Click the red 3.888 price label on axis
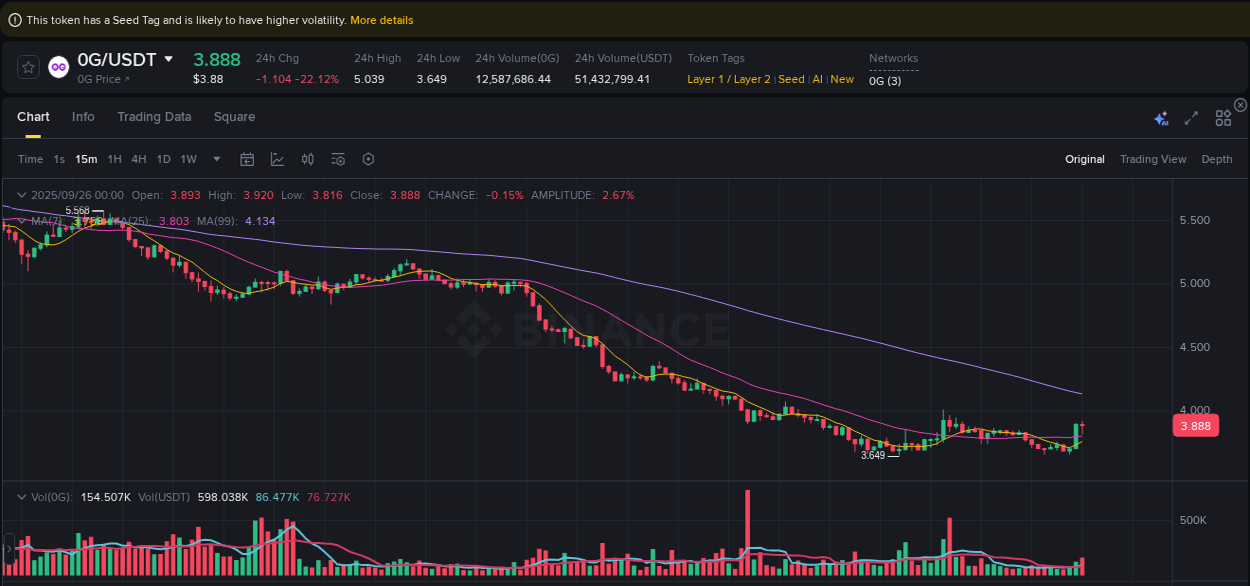Viewport: 1250px width, 586px height. [1196, 425]
